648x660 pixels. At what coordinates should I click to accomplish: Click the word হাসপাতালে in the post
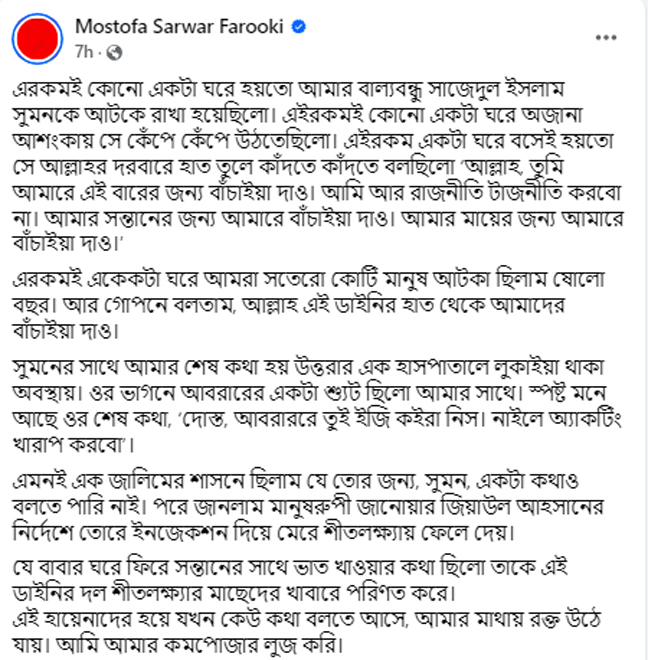click(441, 368)
